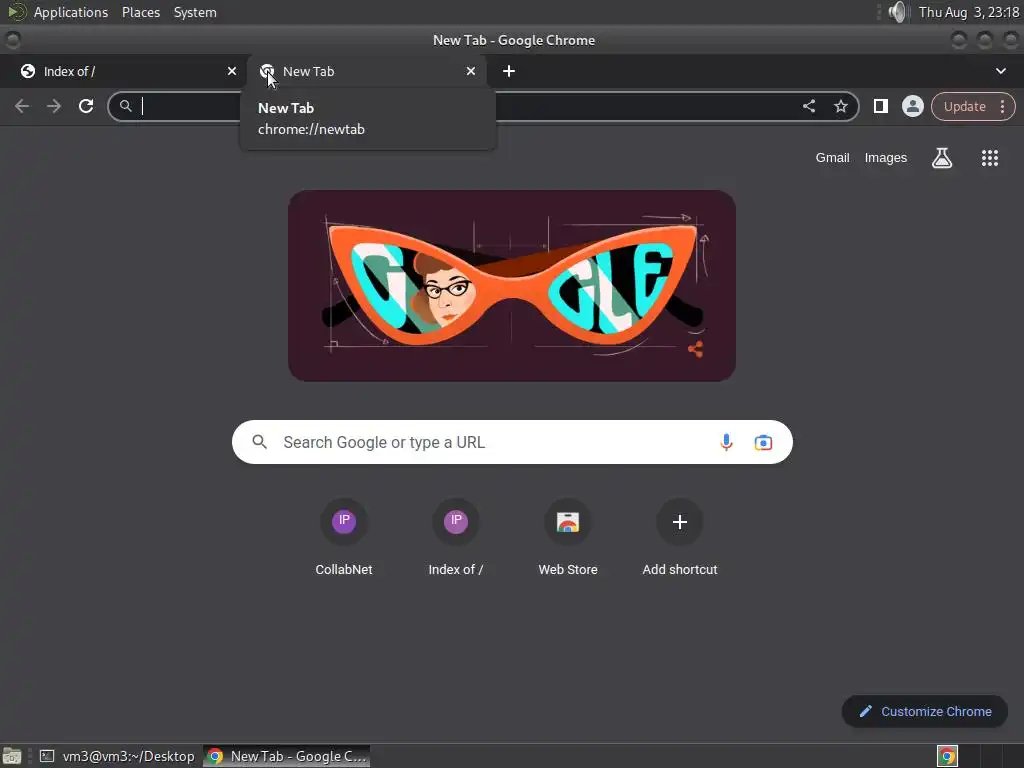Viewport: 1024px width, 768px height.
Task: Click Customize Chrome button
Action: pyautogui.click(x=925, y=711)
